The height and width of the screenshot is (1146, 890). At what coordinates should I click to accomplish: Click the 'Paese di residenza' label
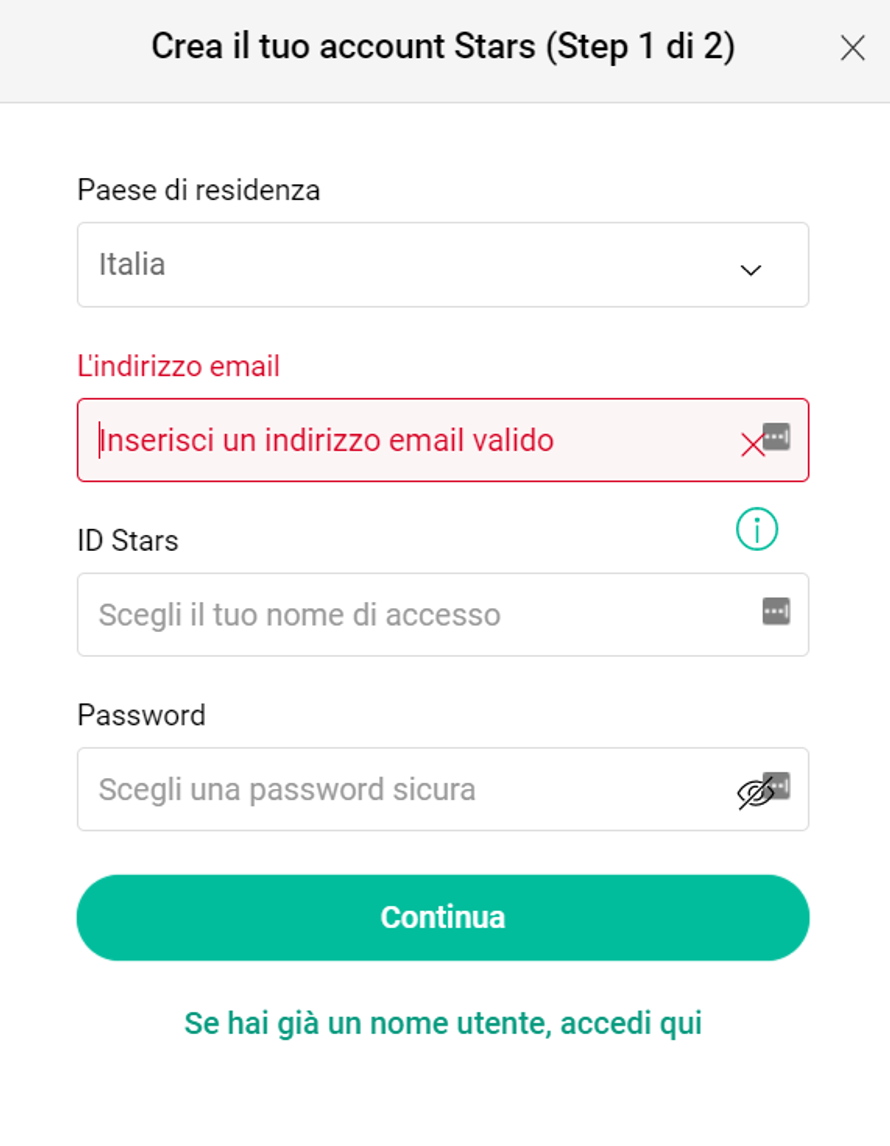(x=199, y=190)
